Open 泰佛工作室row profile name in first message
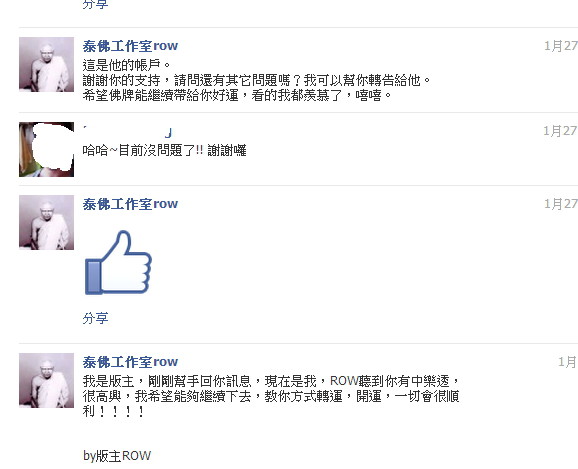Screen dimensions: 578x469 [130, 46]
